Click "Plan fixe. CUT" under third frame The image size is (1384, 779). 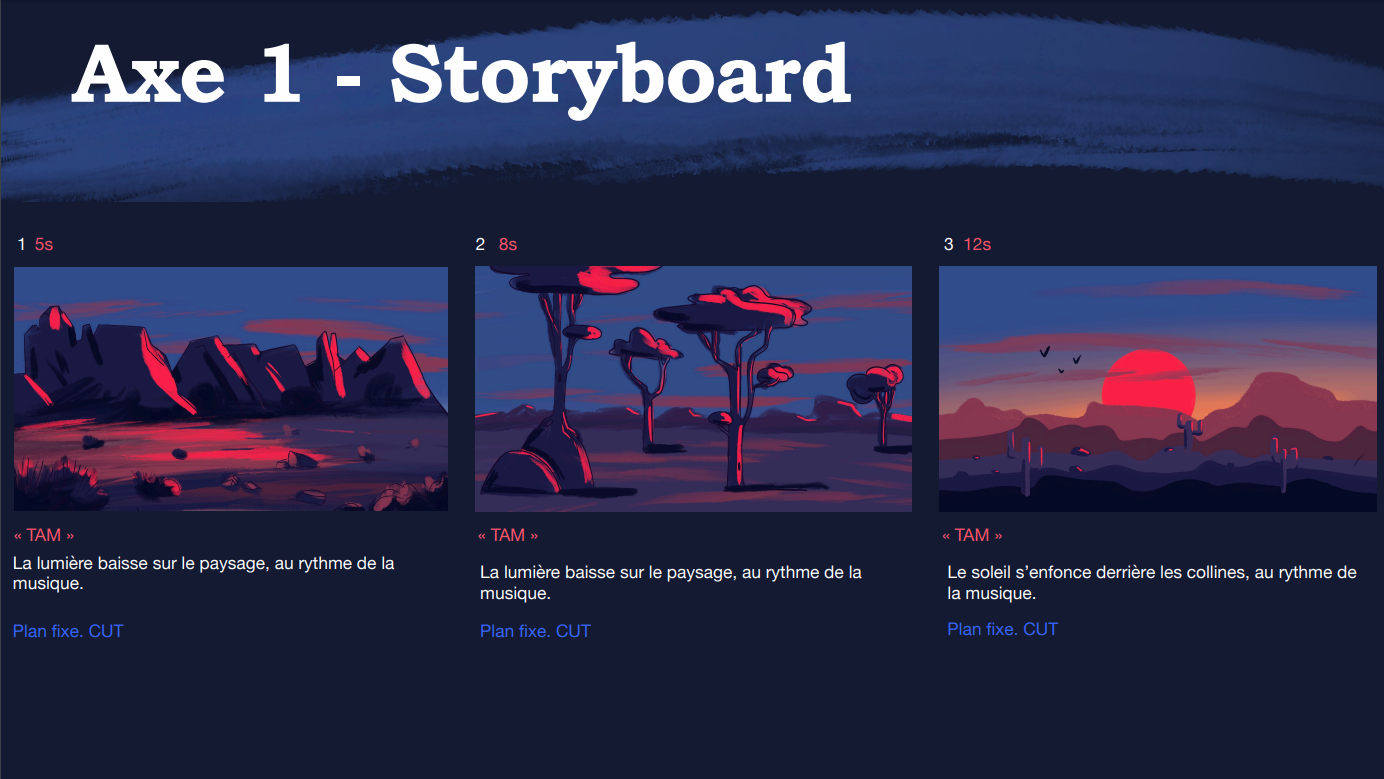(x=1002, y=629)
